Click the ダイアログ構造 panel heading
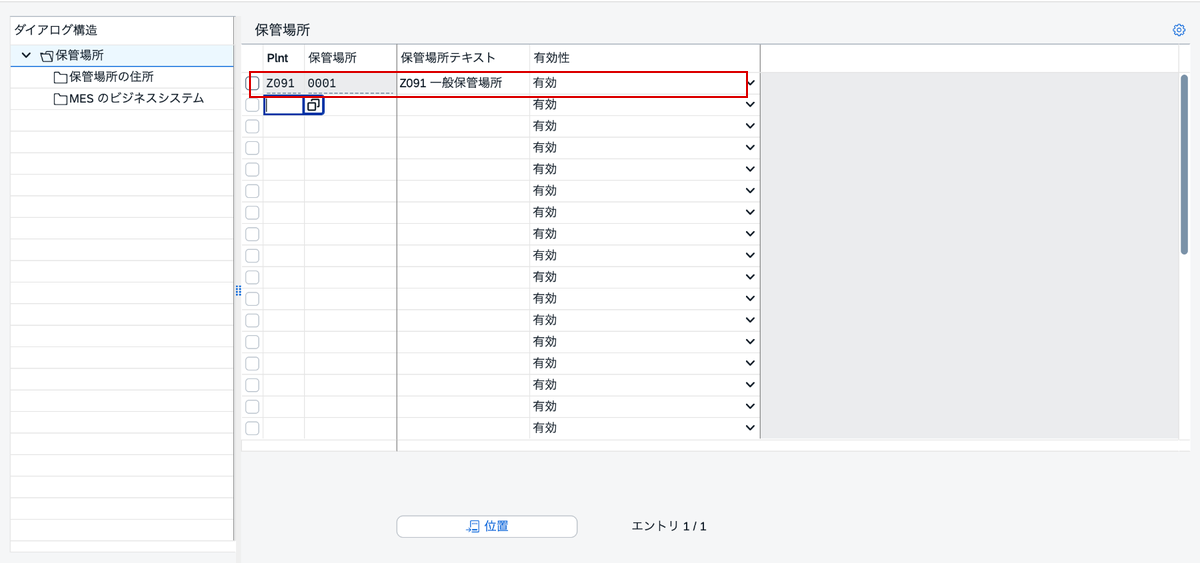Image resolution: width=1200 pixels, height=563 pixels. coord(56,31)
